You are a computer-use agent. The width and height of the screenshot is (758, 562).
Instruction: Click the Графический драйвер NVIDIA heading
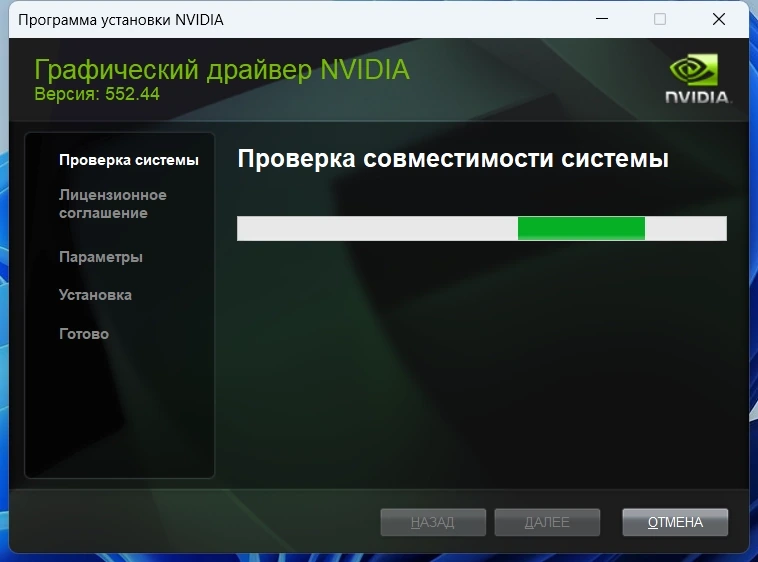click(x=222, y=70)
